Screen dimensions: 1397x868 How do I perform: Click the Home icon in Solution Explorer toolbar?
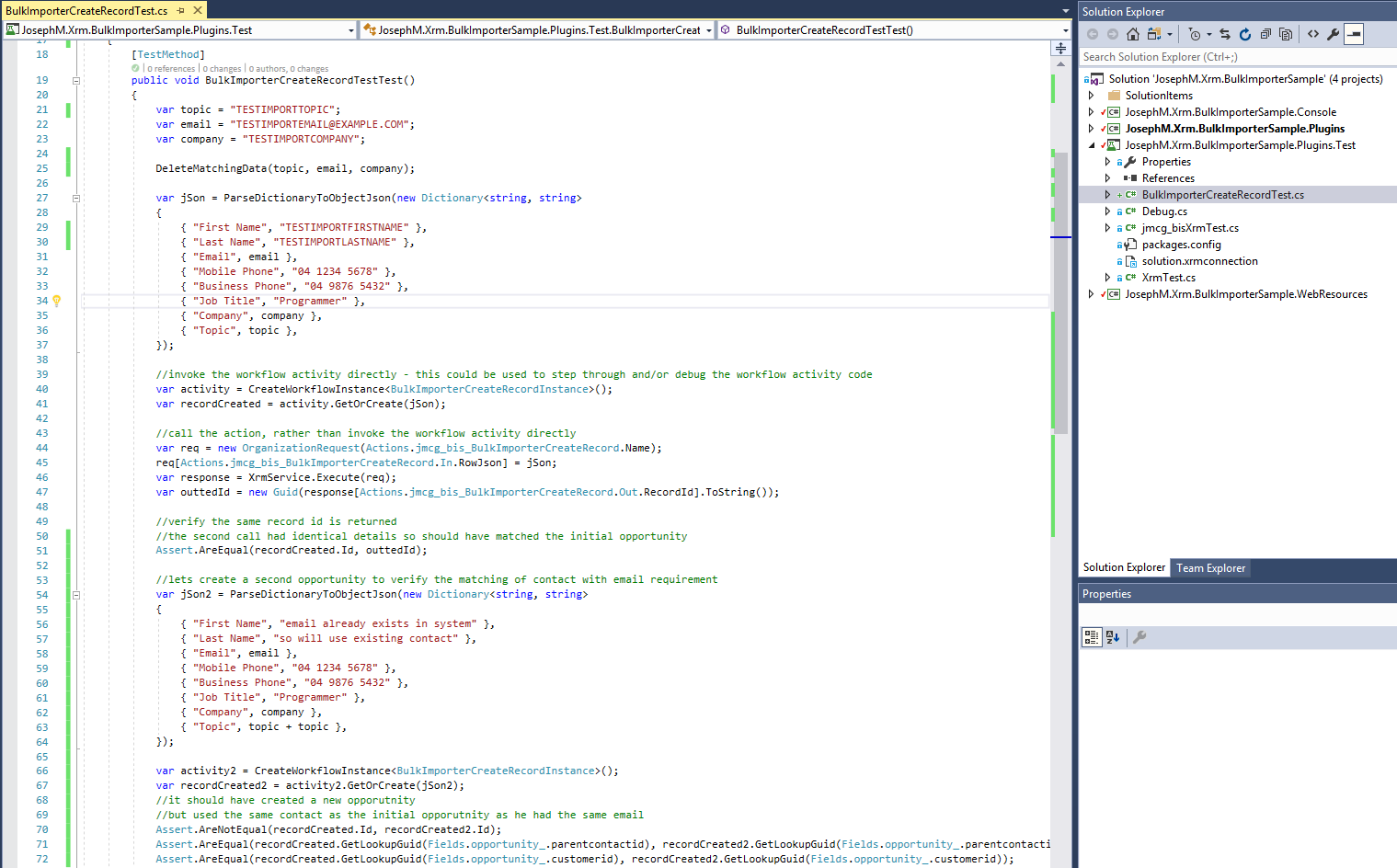pos(1132,34)
